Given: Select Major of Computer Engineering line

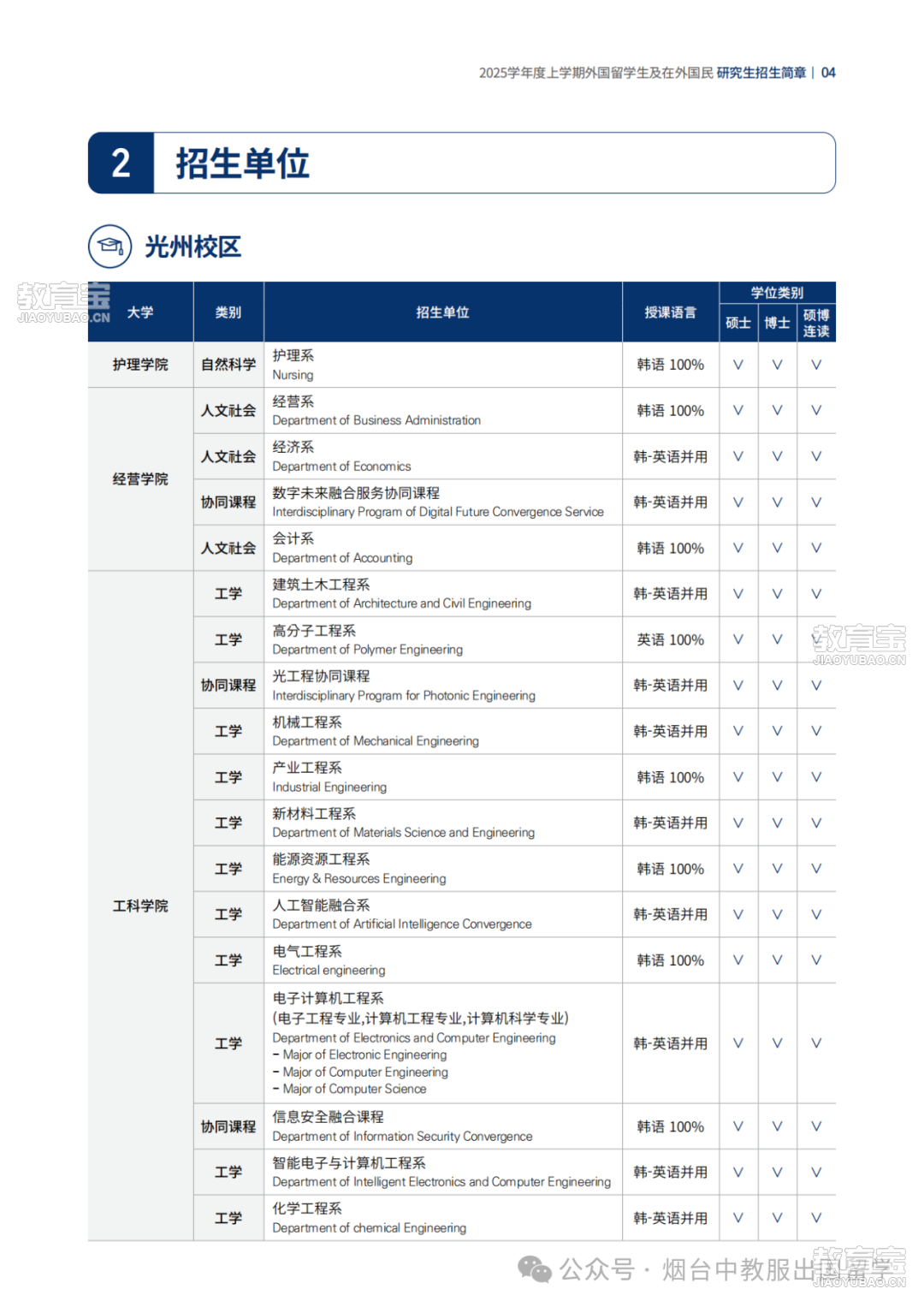Looking at the screenshot, I should (360, 1072).
